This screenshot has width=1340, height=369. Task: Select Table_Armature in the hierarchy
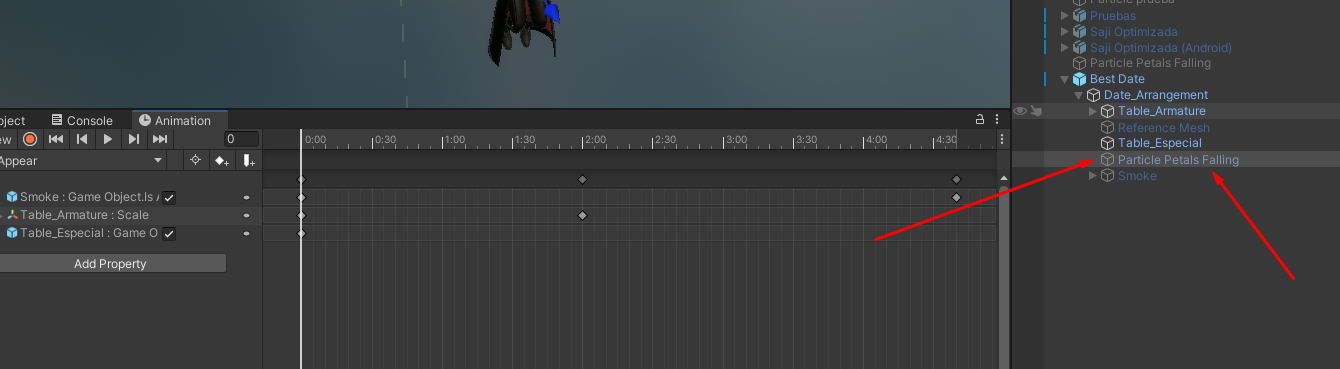pyautogui.click(x=1162, y=111)
